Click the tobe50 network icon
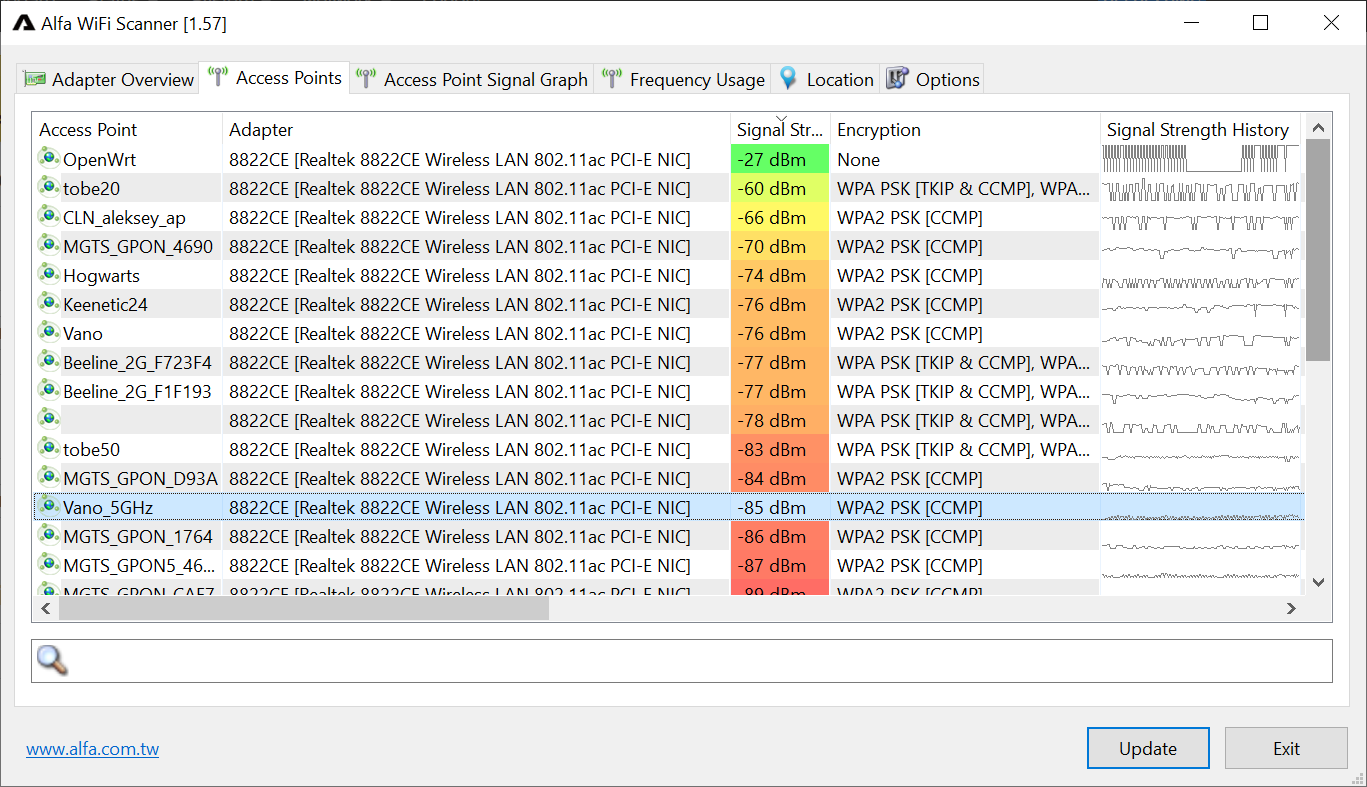This screenshot has height=787, width=1367. pyautogui.click(x=49, y=448)
